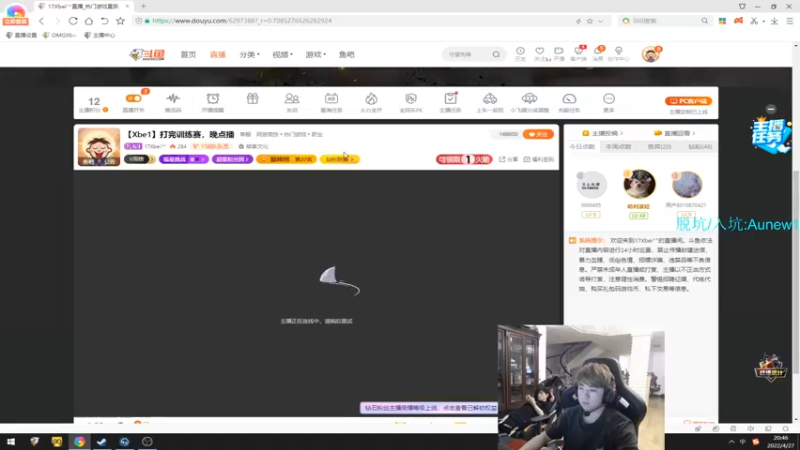
Task: Open the Steam icon in taskbar
Action: click(x=102, y=442)
